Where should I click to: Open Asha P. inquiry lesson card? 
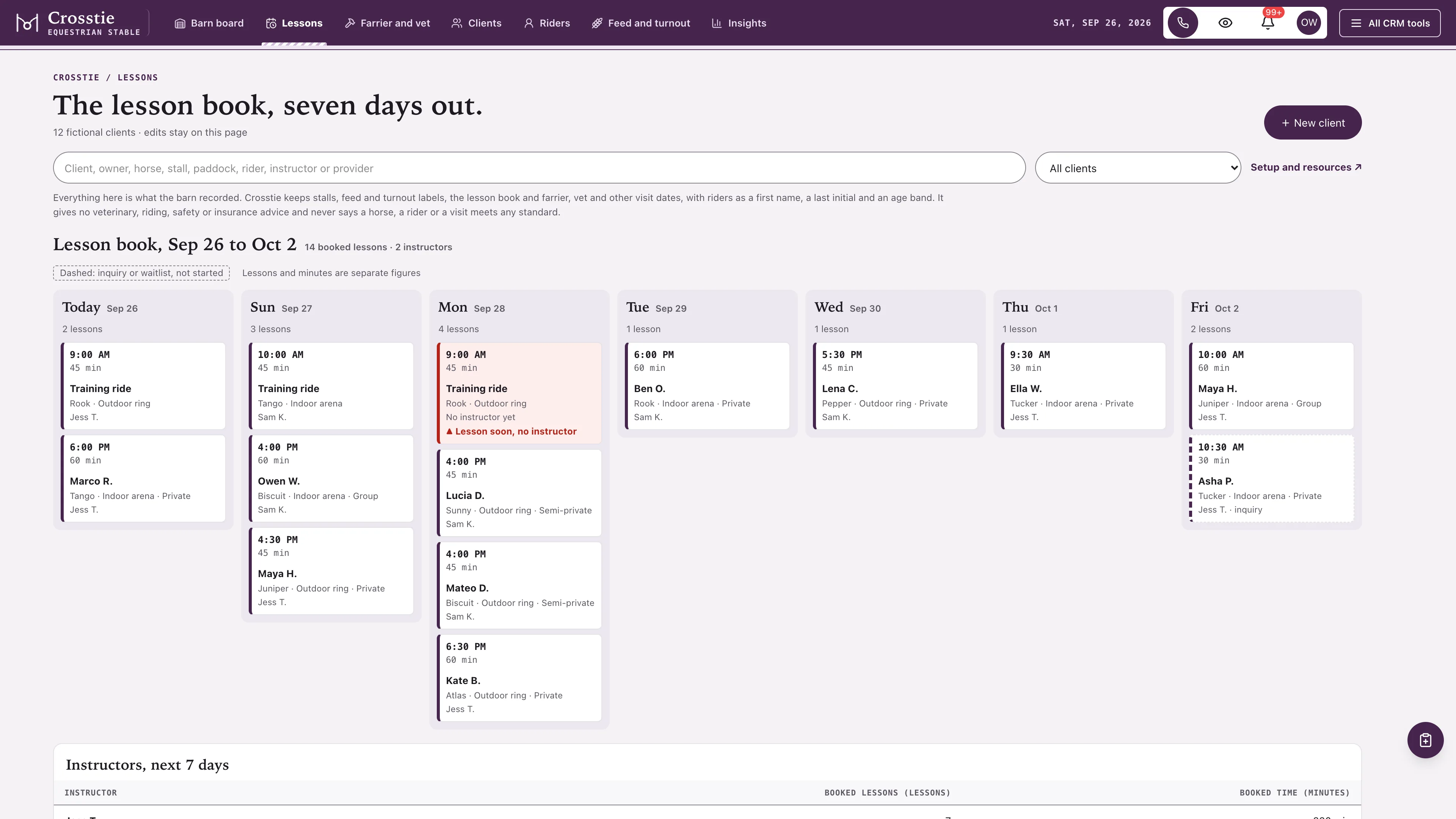pos(1271,478)
